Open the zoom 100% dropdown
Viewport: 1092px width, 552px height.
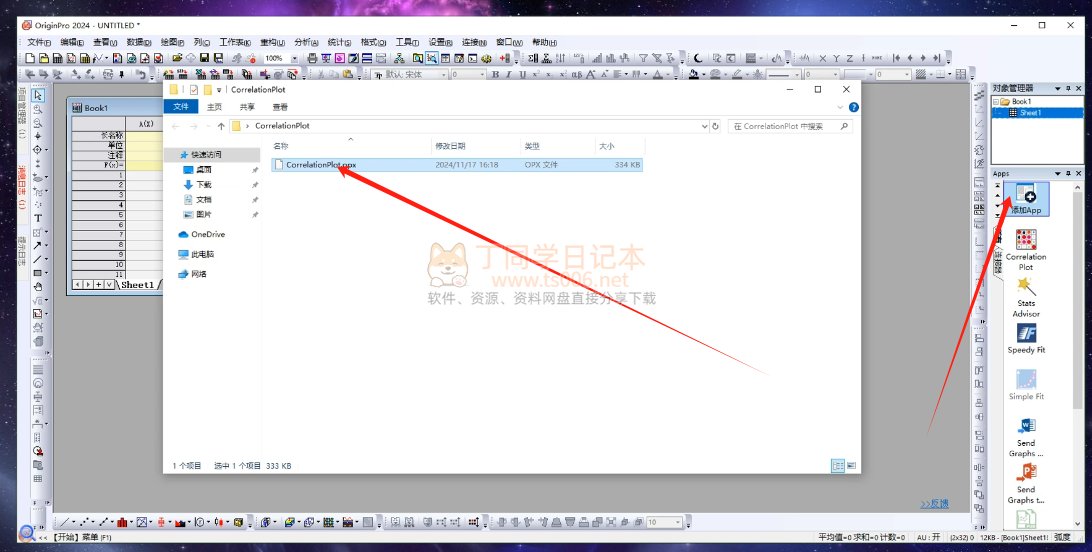point(295,58)
